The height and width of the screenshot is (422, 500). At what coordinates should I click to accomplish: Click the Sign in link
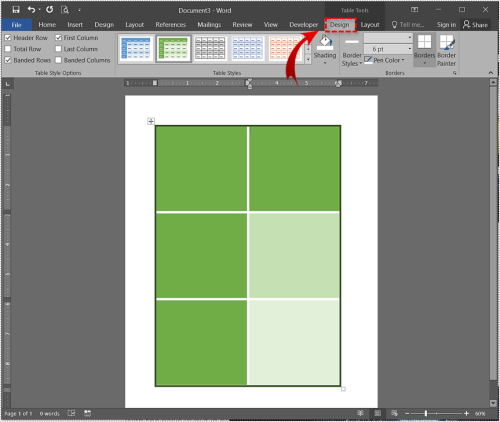pos(446,25)
